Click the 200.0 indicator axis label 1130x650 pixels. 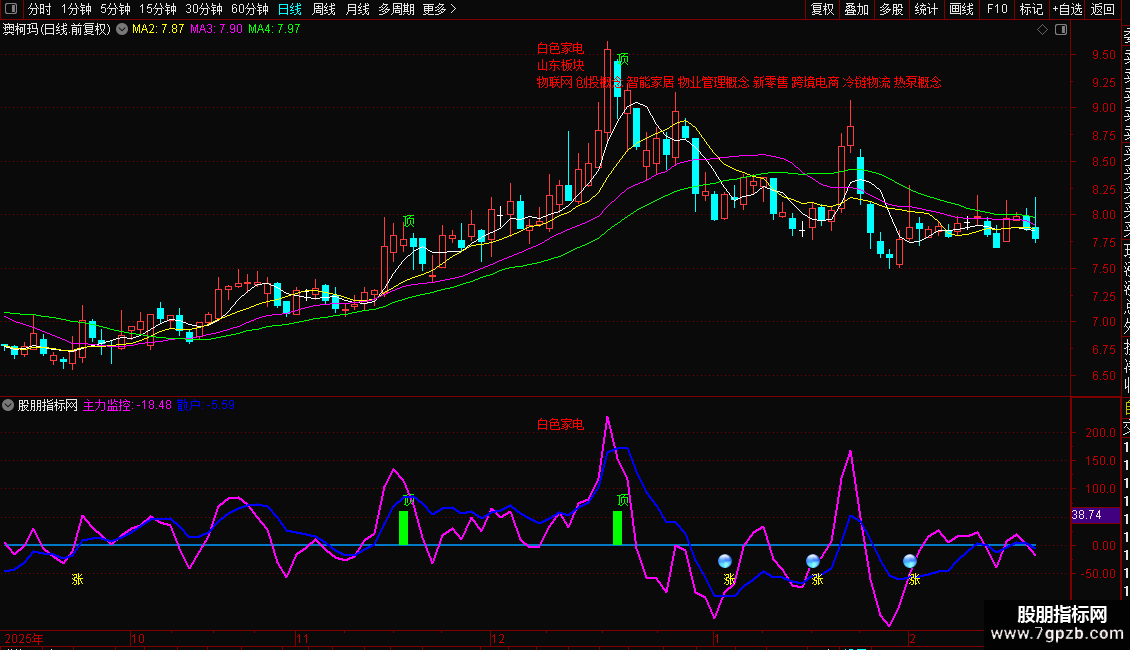click(1100, 433)
